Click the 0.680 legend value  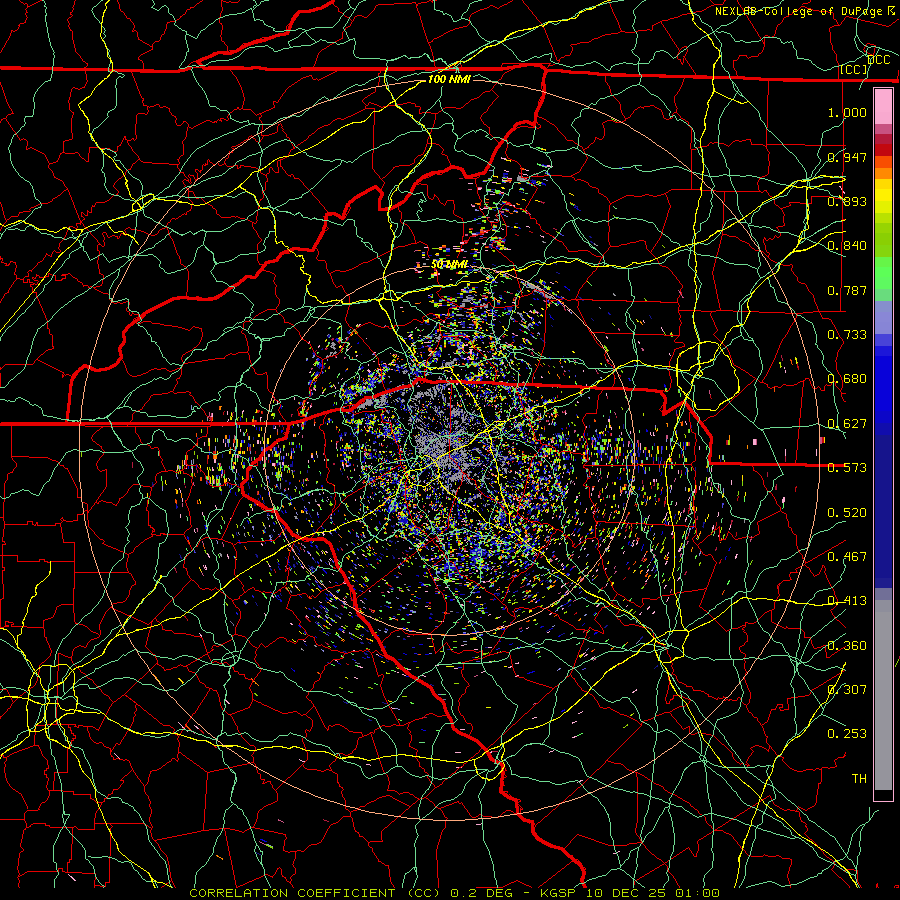847,379
